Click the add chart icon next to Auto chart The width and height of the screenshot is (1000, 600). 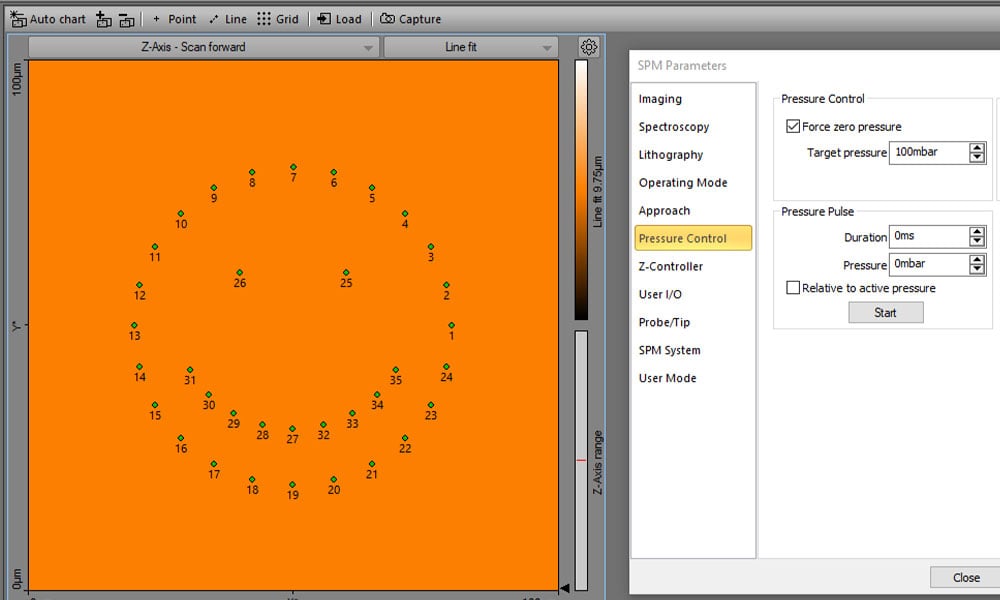coord(103,18)
